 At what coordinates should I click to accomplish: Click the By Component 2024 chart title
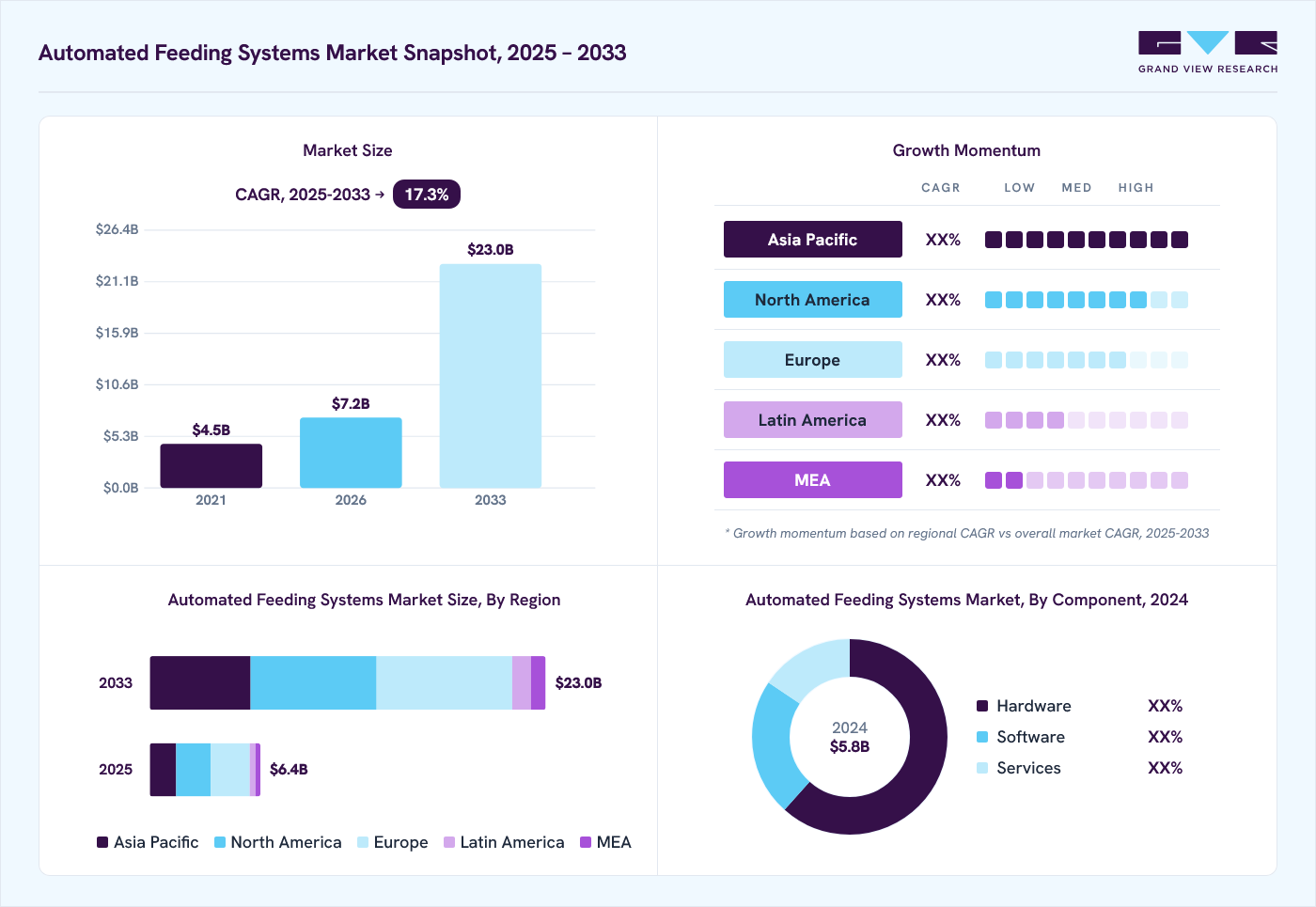pyautogui.click(x=966, y=600)
